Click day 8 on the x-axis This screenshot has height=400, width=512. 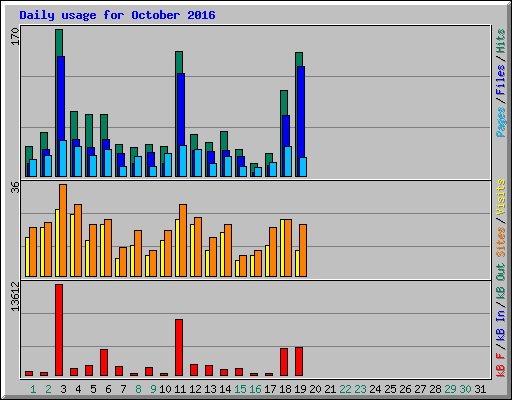[x=138, y=389]
